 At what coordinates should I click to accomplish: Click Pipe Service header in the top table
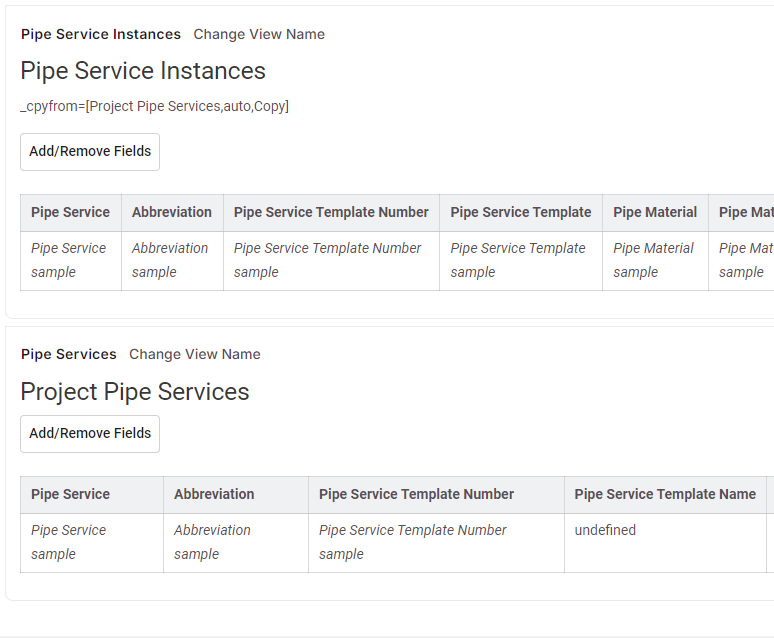click(x=70, y=212)
